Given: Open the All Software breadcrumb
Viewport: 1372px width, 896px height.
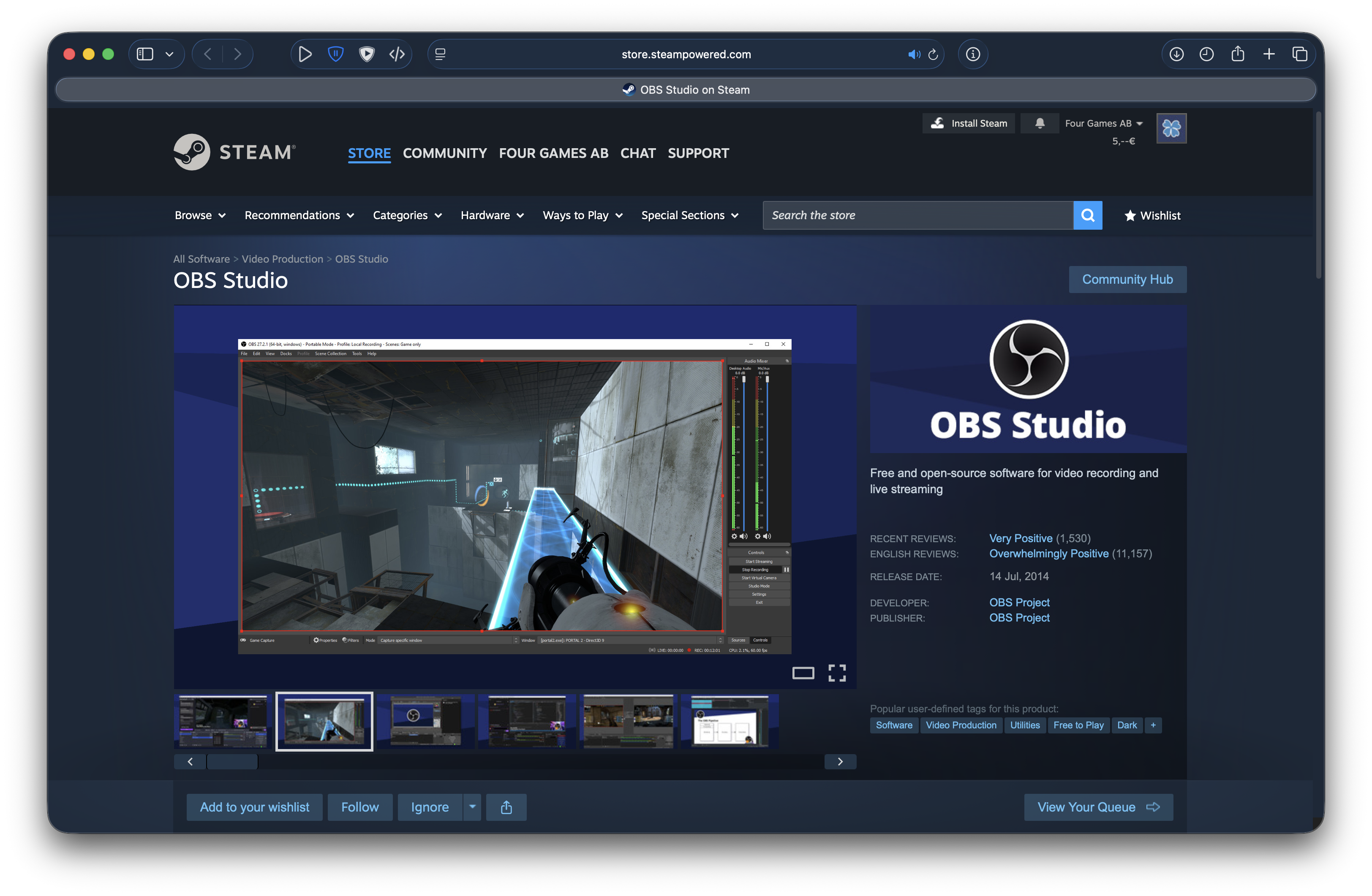Looking at the screenshot, I should click(x=202, y=259).
